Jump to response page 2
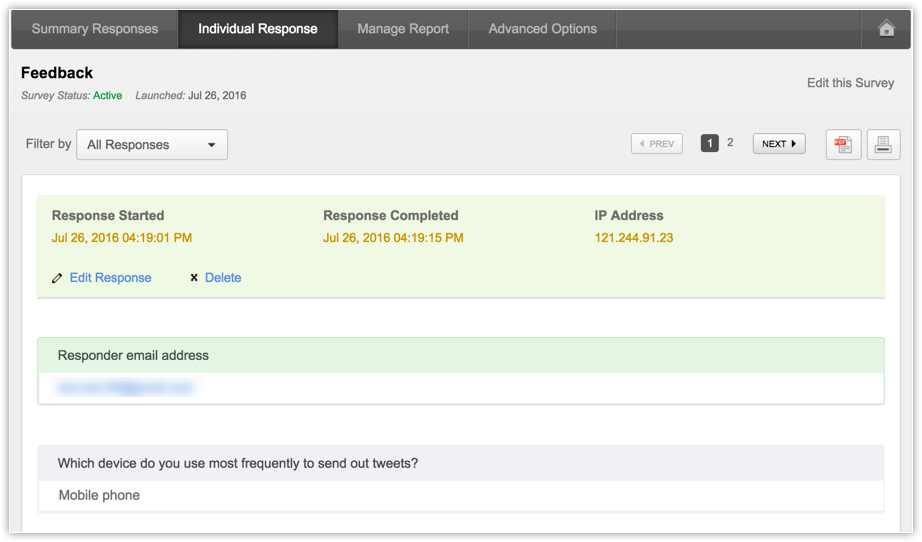922x542 pixels. coord(730,143)
